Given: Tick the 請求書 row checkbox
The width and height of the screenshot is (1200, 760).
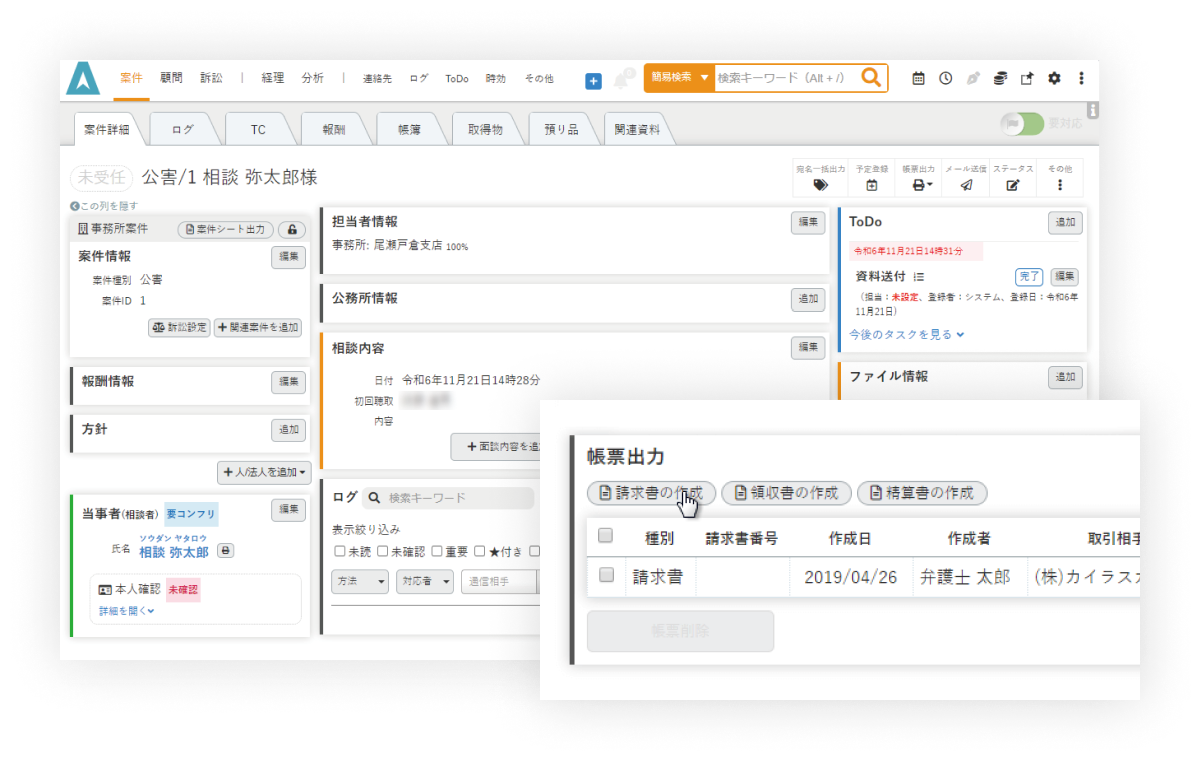Looking at the screenshot, I should [x=605, y=575].
